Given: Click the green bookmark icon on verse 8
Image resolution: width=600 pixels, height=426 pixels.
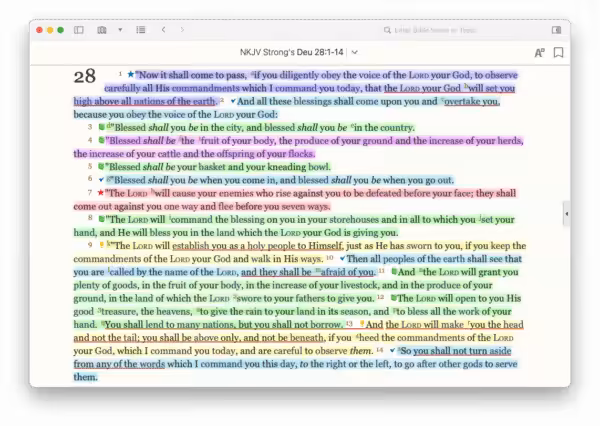Looking at the screenshot, I should coord(101,219).
